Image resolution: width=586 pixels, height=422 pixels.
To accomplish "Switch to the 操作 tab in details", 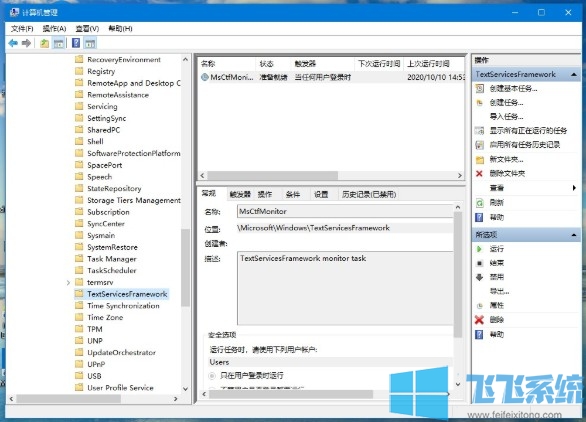I will pyautogui.click(x=265, y=194).
